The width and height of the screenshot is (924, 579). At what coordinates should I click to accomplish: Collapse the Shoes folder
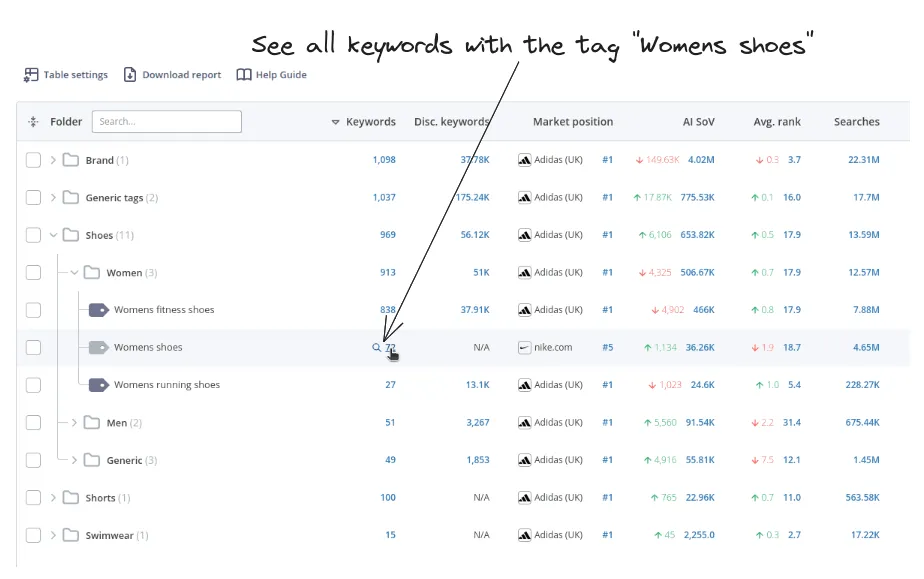54,236
